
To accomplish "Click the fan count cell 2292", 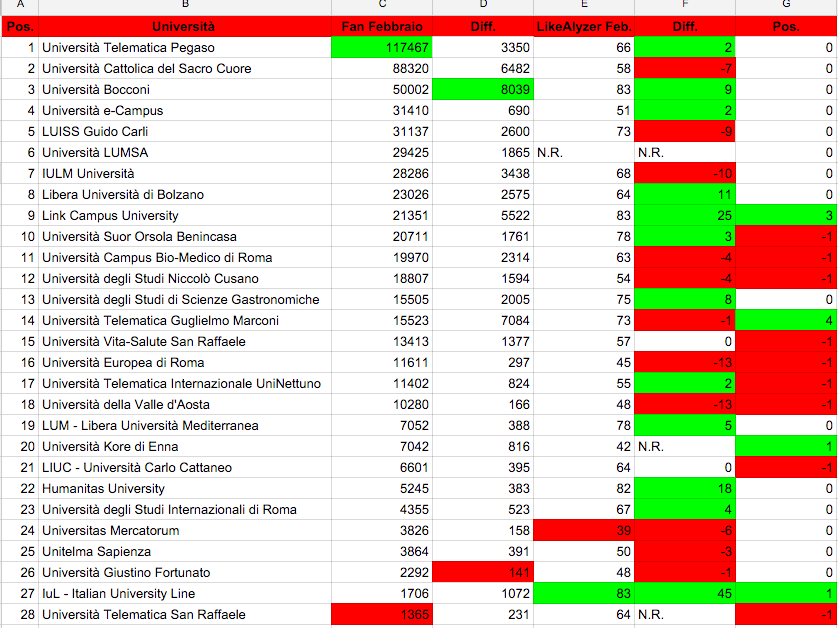I will tap(382, 572).
